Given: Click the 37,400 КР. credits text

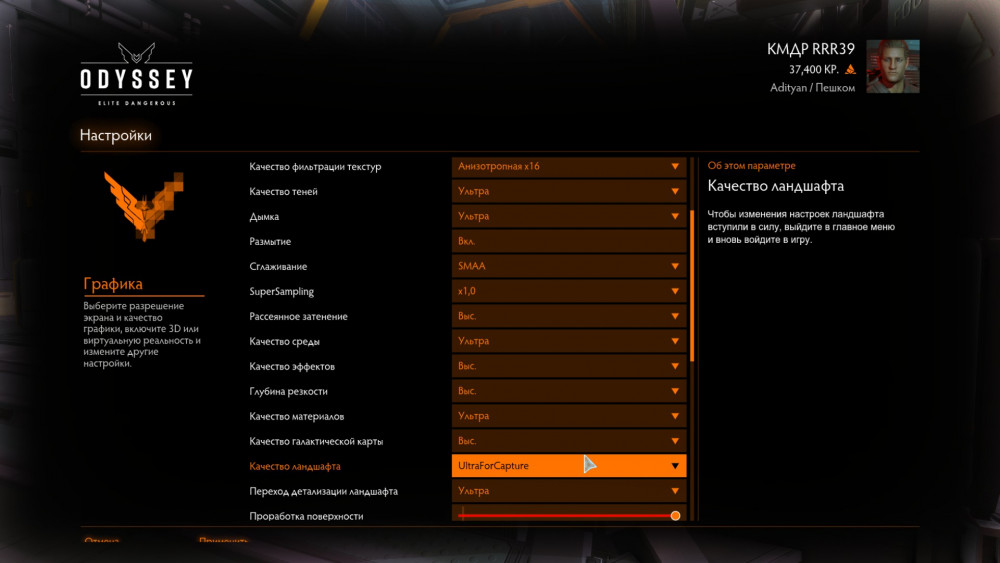Looking at the screenshot, I should click(814, 69).
